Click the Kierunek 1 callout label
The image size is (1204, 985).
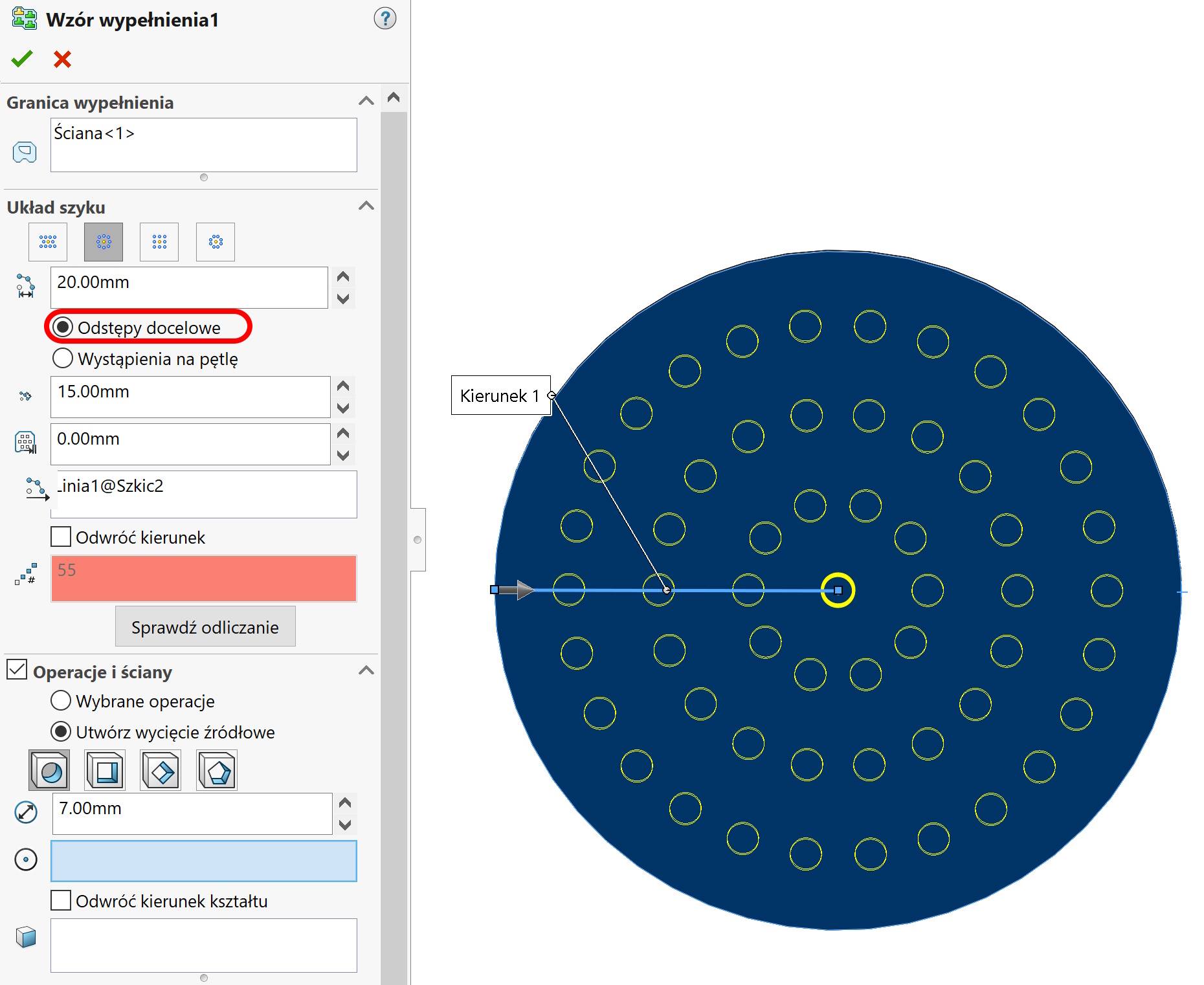coord(500,395)
